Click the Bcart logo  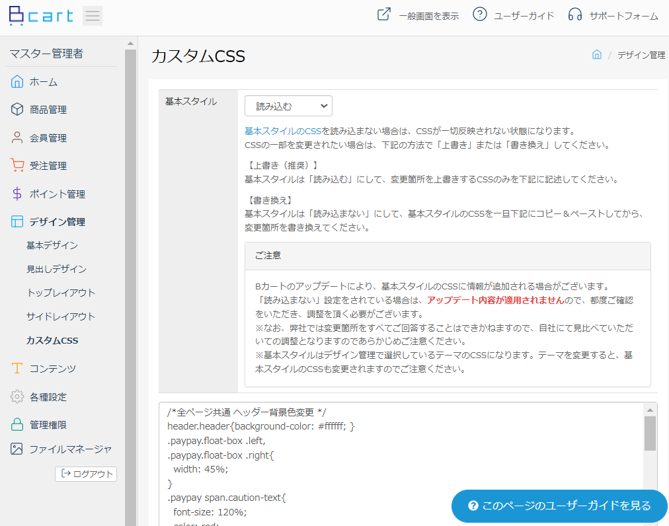(x=41, y=16)
